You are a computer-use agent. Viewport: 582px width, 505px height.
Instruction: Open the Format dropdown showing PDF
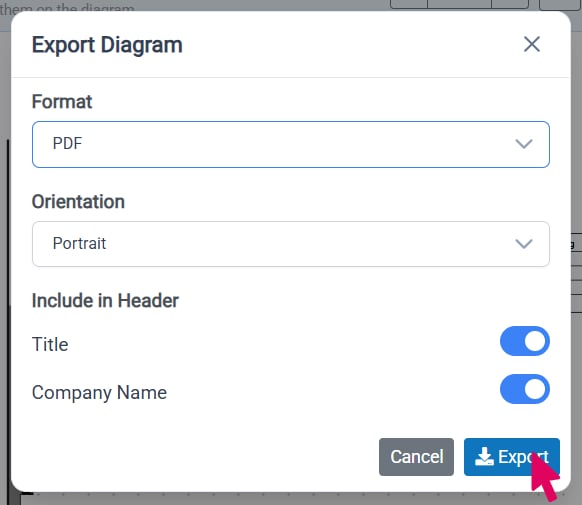click(291, 144)
